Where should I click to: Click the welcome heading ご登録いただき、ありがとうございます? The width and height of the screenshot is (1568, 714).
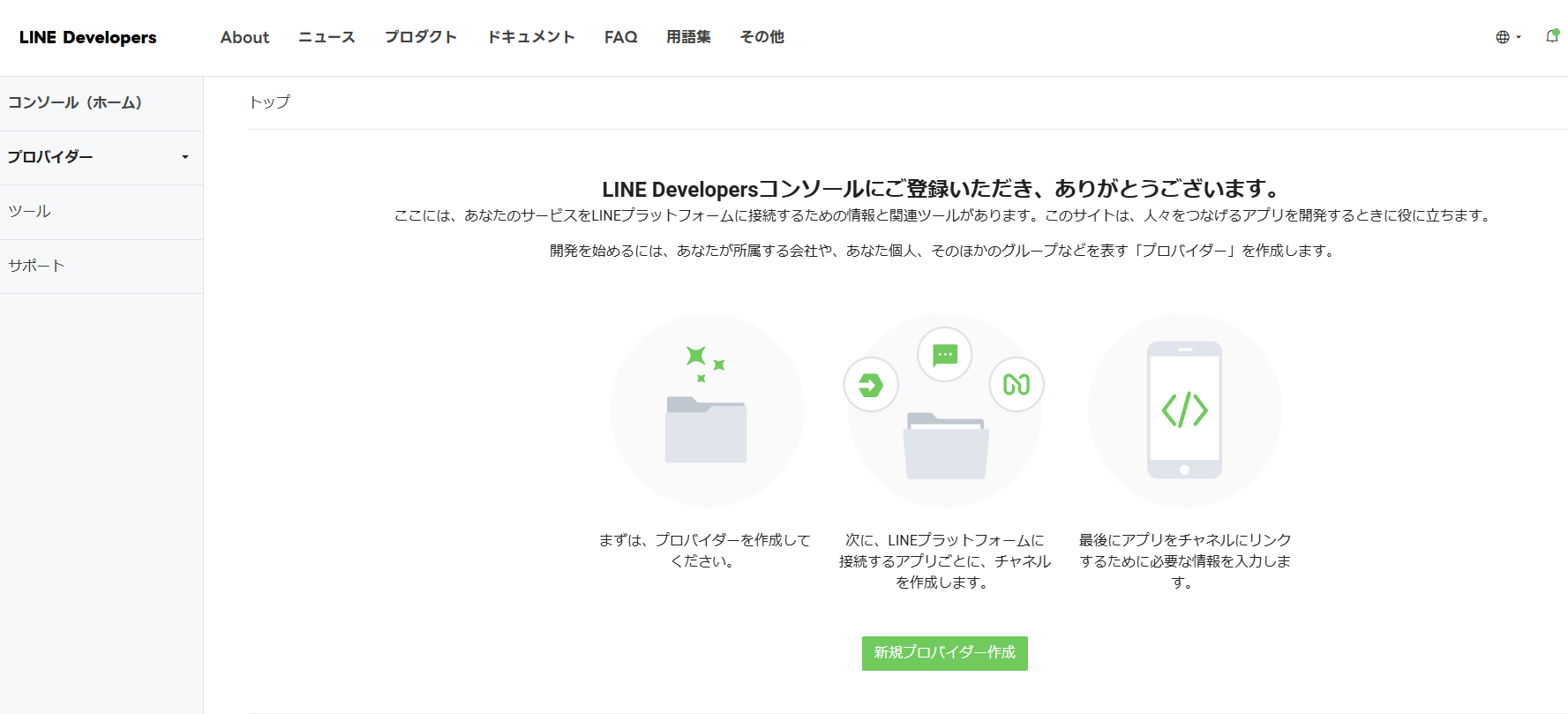pyautogui.click(x=942, y=189)
